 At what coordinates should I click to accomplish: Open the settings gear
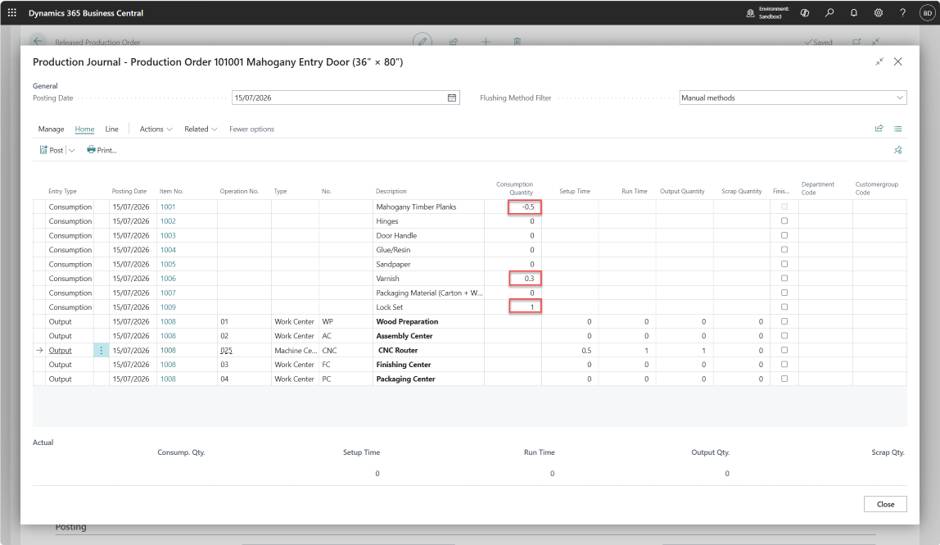click(x=878, y=13)
